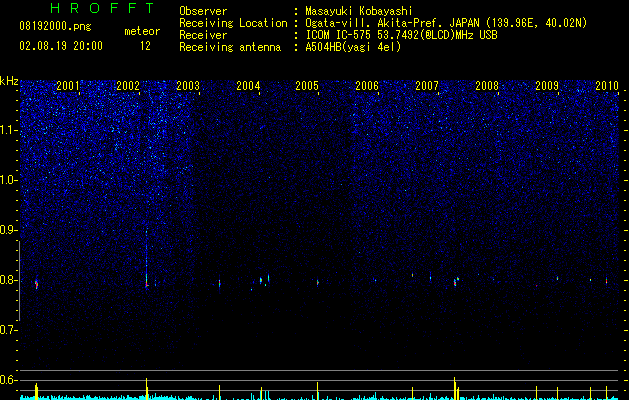Click the 1.0 kHz frequency label
This screenshot has width=629, height=400.
(9, 180)
